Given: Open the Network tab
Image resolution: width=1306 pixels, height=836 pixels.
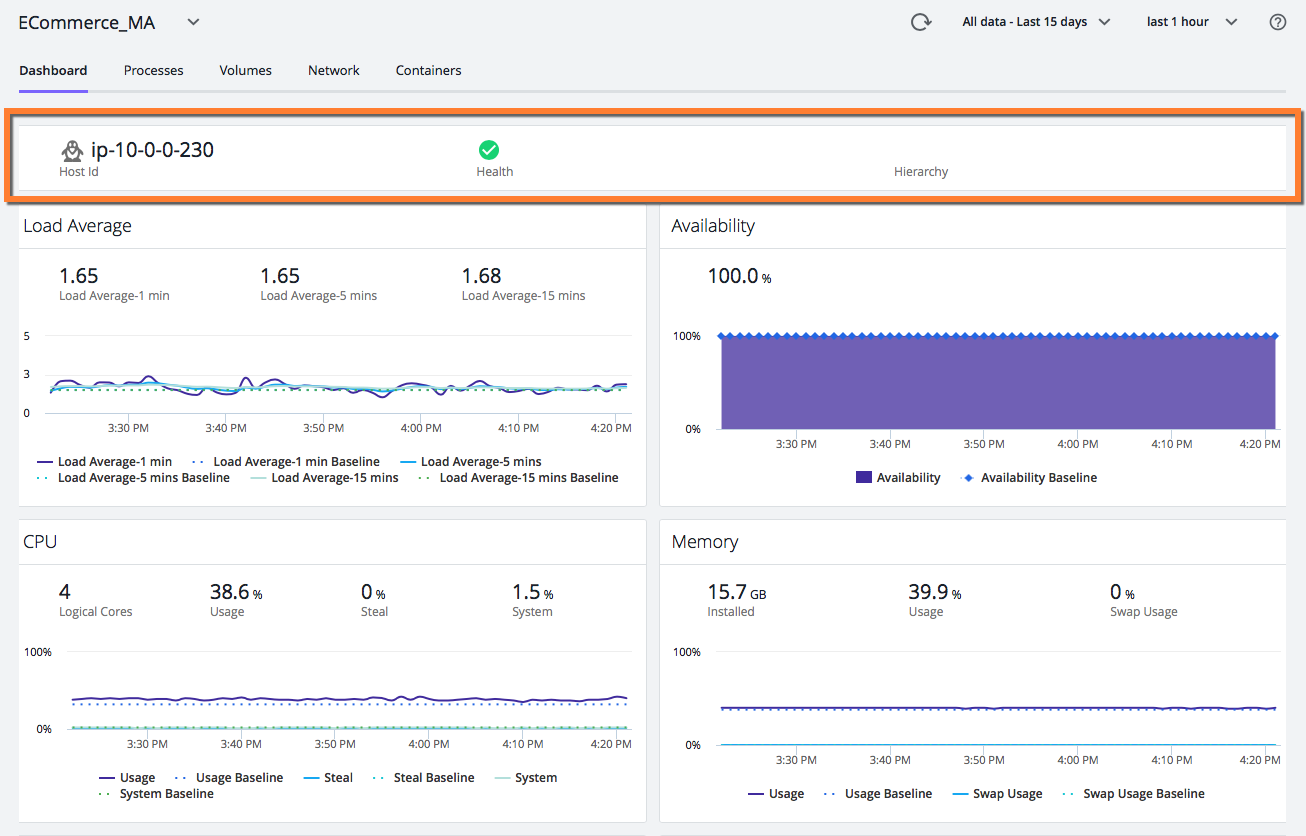Looking at the screenshot, I should click(x=334, y=71).
